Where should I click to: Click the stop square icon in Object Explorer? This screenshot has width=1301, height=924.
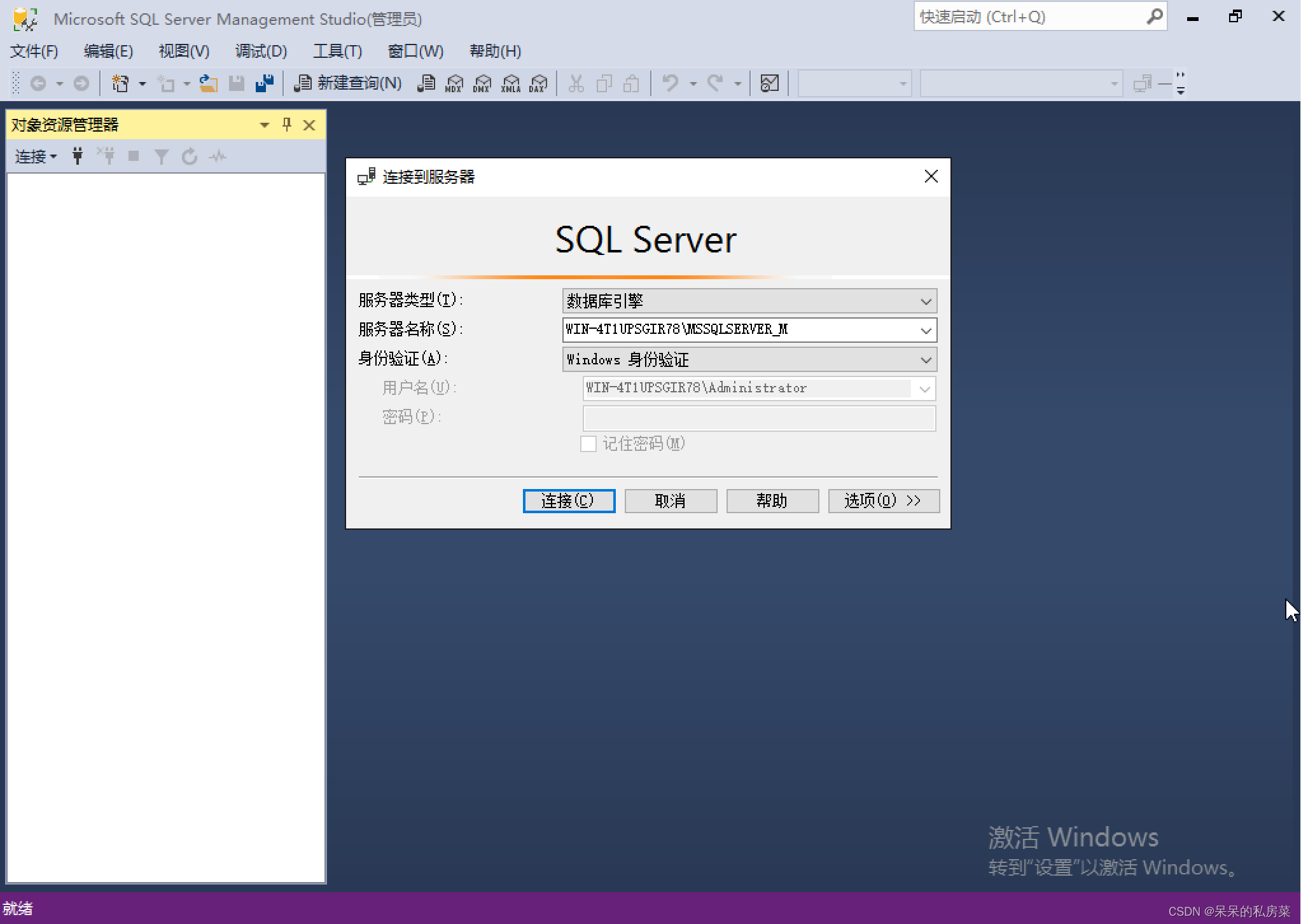[134, 156]
